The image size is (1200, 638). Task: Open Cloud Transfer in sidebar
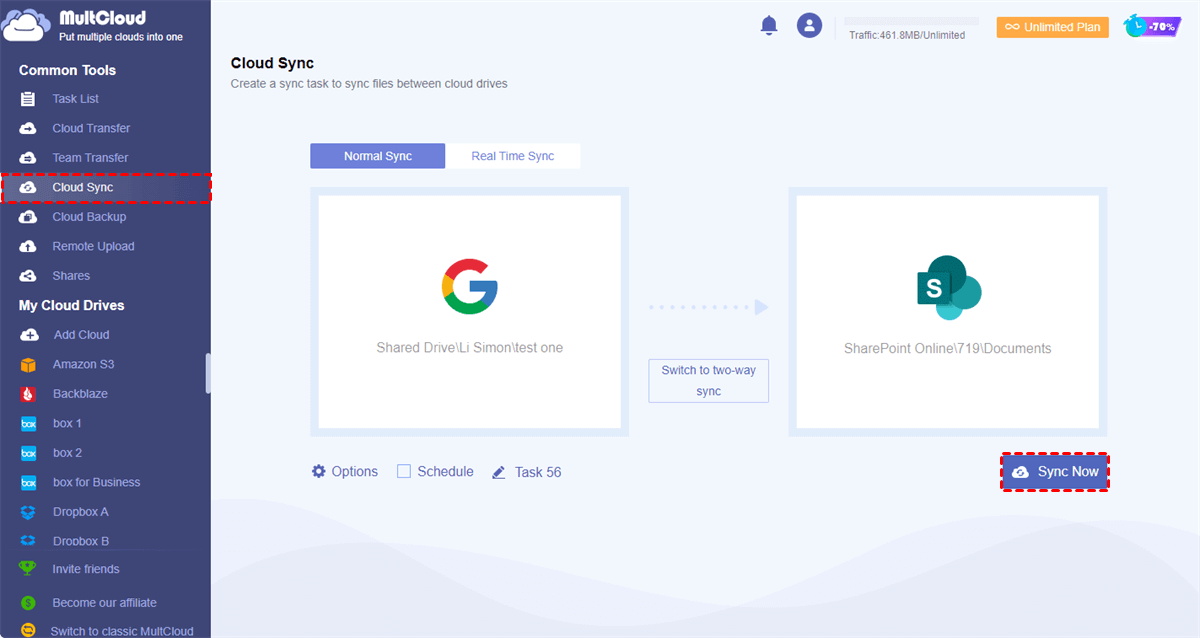[x=92, y=128]
